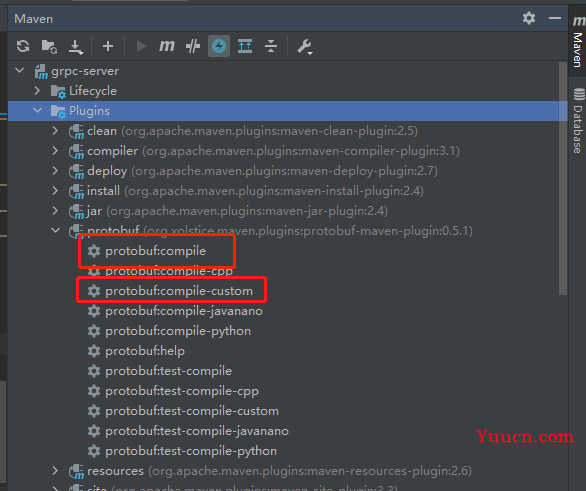Select the clean plugin row
The height and width of the screenshot is (491, 586).
point(288,131)
